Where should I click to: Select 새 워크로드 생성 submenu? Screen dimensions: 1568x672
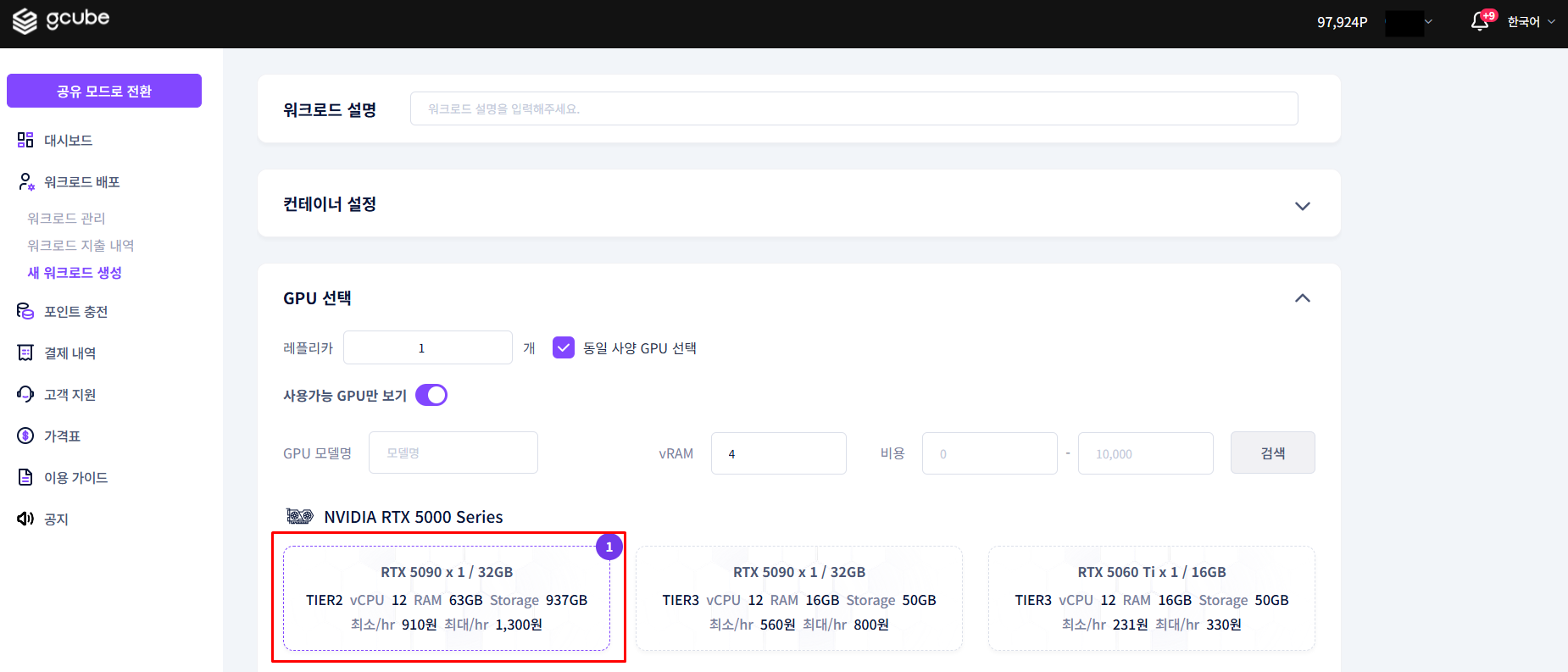click(75, 272)
